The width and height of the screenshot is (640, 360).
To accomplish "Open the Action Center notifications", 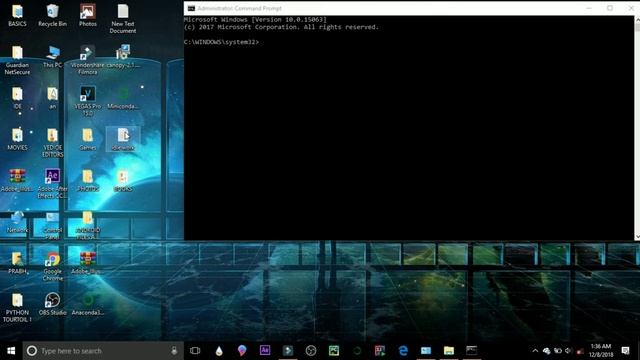I will 625,351.
